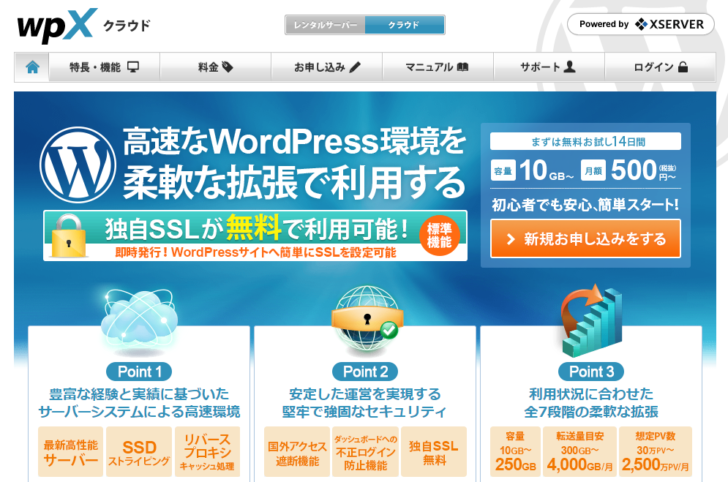Click the まずは無料お試し14日間 label
This screenshot has height=482, width=728.
click(585, 141)
